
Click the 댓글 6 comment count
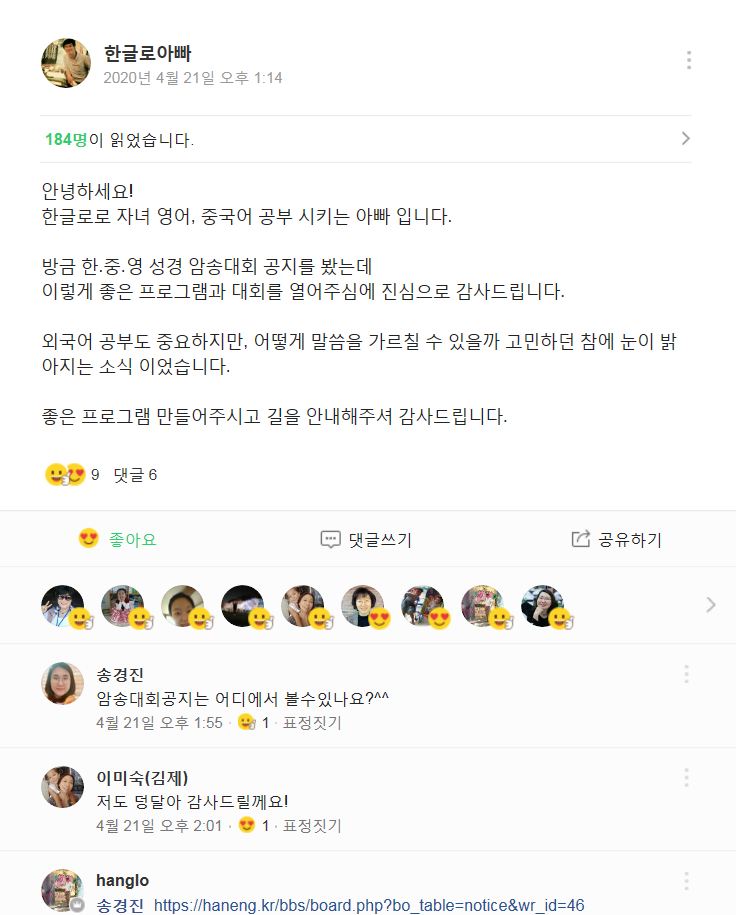(x=135, y=475)
